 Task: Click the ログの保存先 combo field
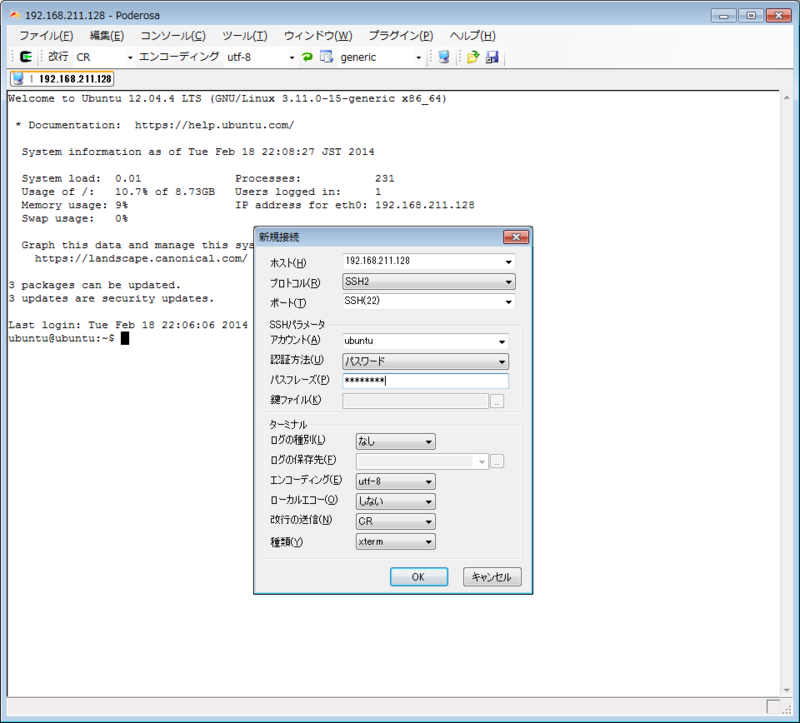pyautogui.click(x=422, y=462)
